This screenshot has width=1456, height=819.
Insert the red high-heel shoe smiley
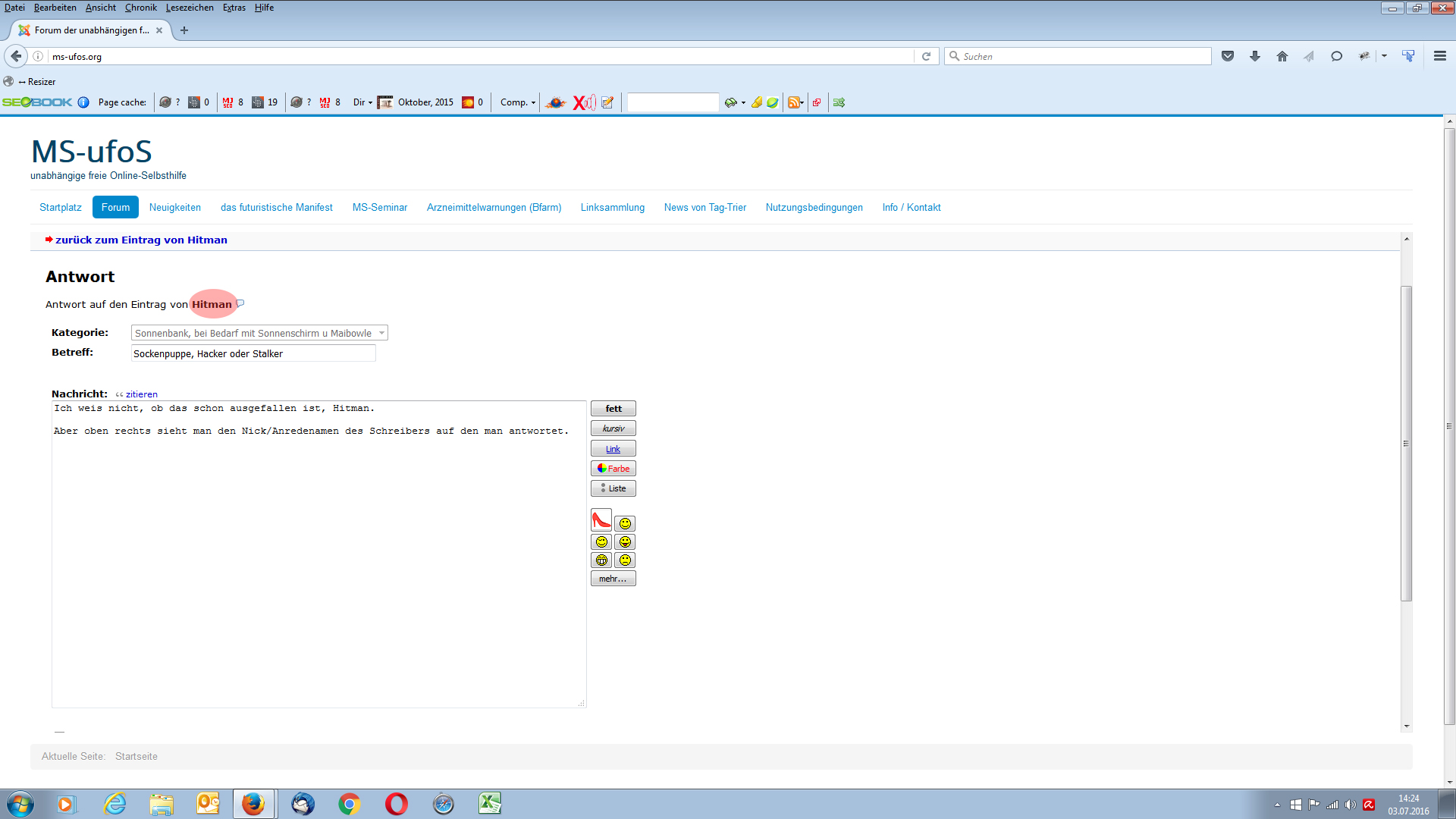pos(601,520)
